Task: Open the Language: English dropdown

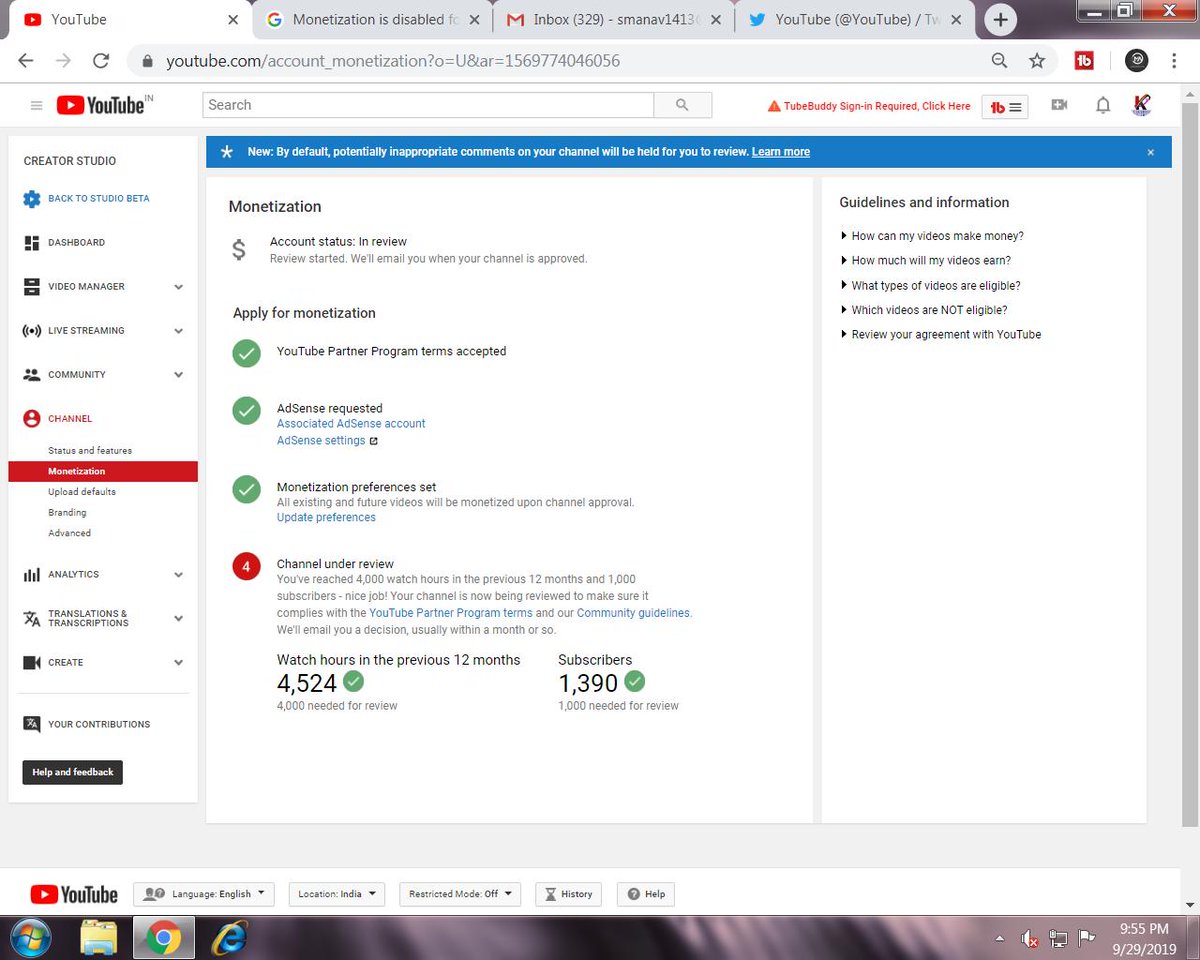Action: pos(204,894)
